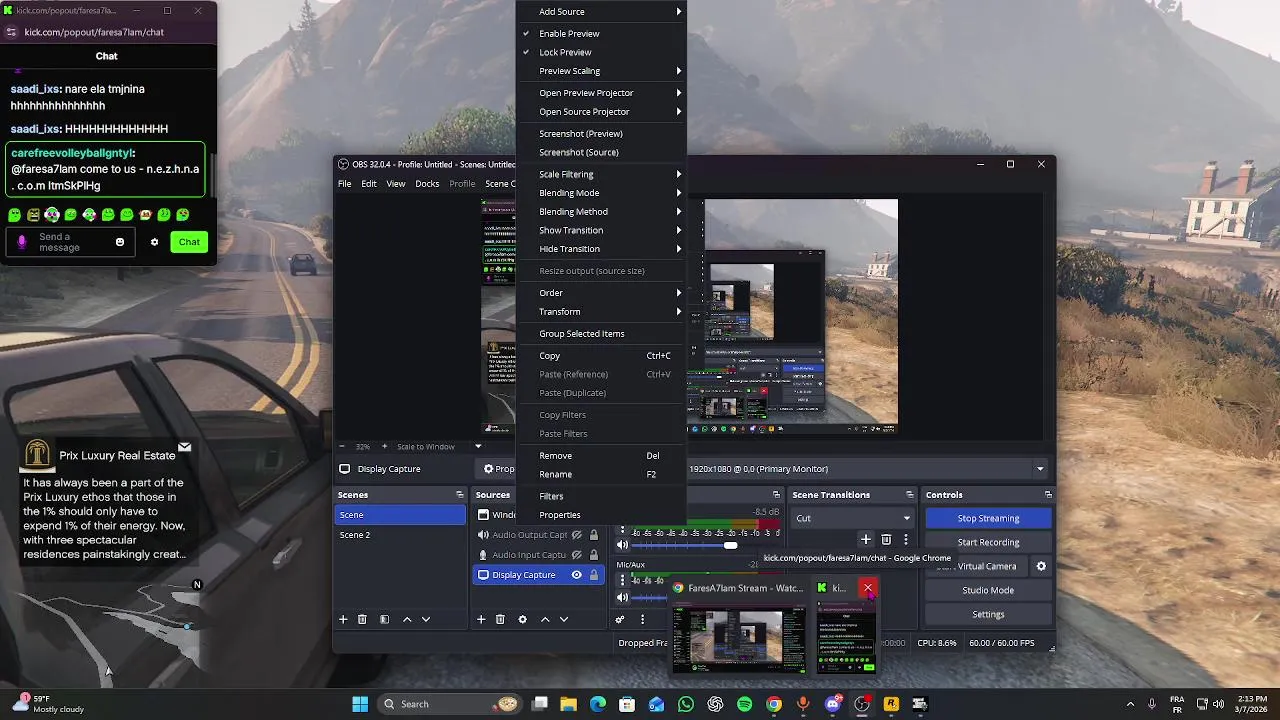Open Discord from the taskbar
Image resolution: width=1280 pixels, height=720 pixels.
833,704
